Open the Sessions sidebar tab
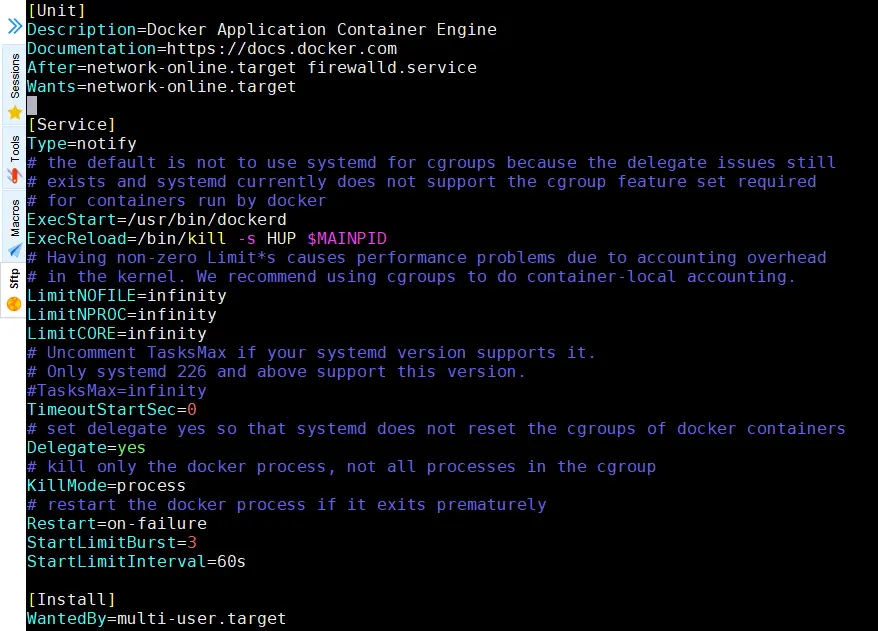878x631 pixels. pyautogui.click(x=15, y=85)
